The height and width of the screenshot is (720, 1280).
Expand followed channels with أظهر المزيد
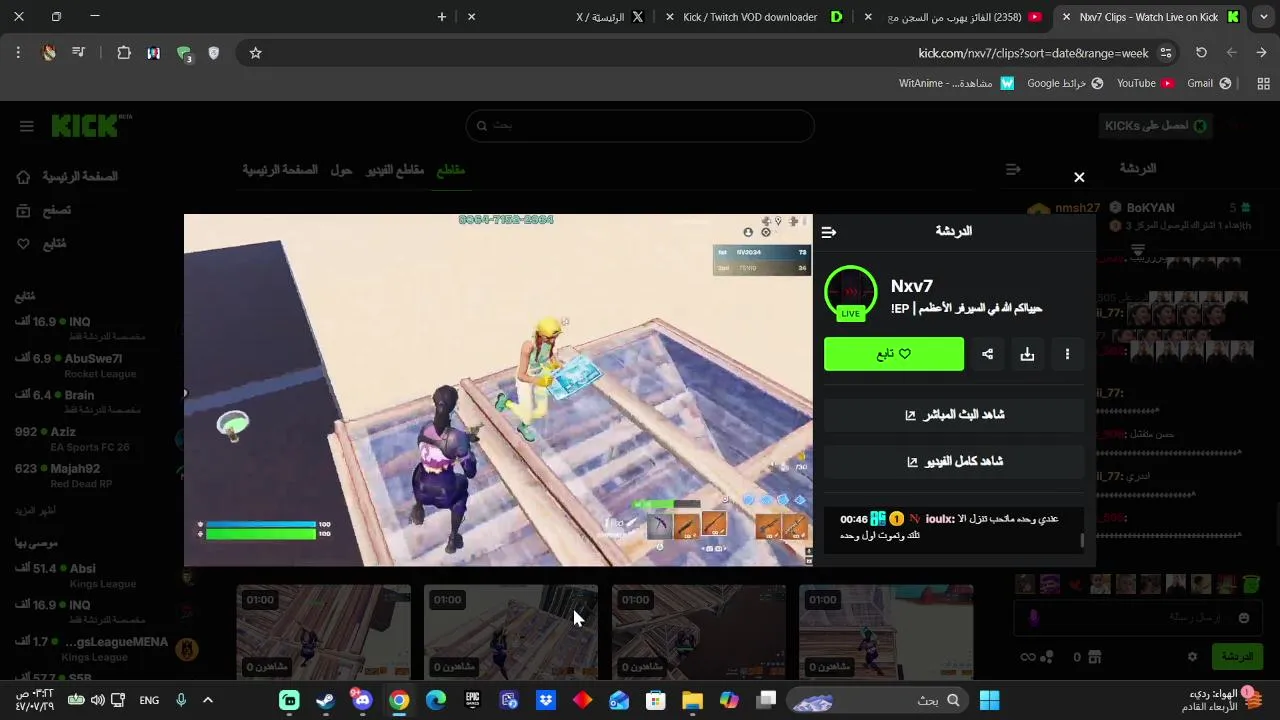click(36, 511)
